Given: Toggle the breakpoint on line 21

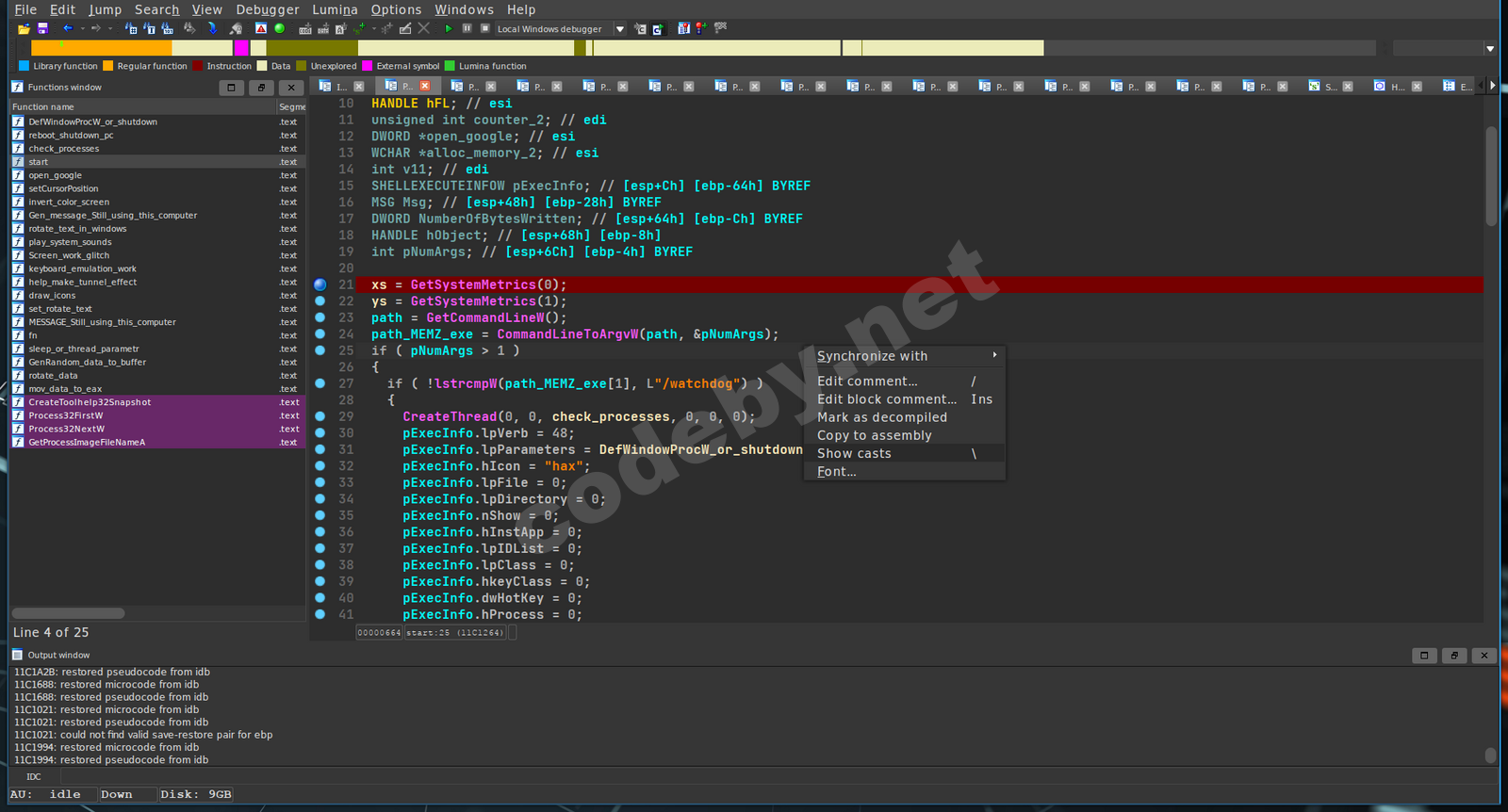Looking at the screenshot, I should 320,284.
